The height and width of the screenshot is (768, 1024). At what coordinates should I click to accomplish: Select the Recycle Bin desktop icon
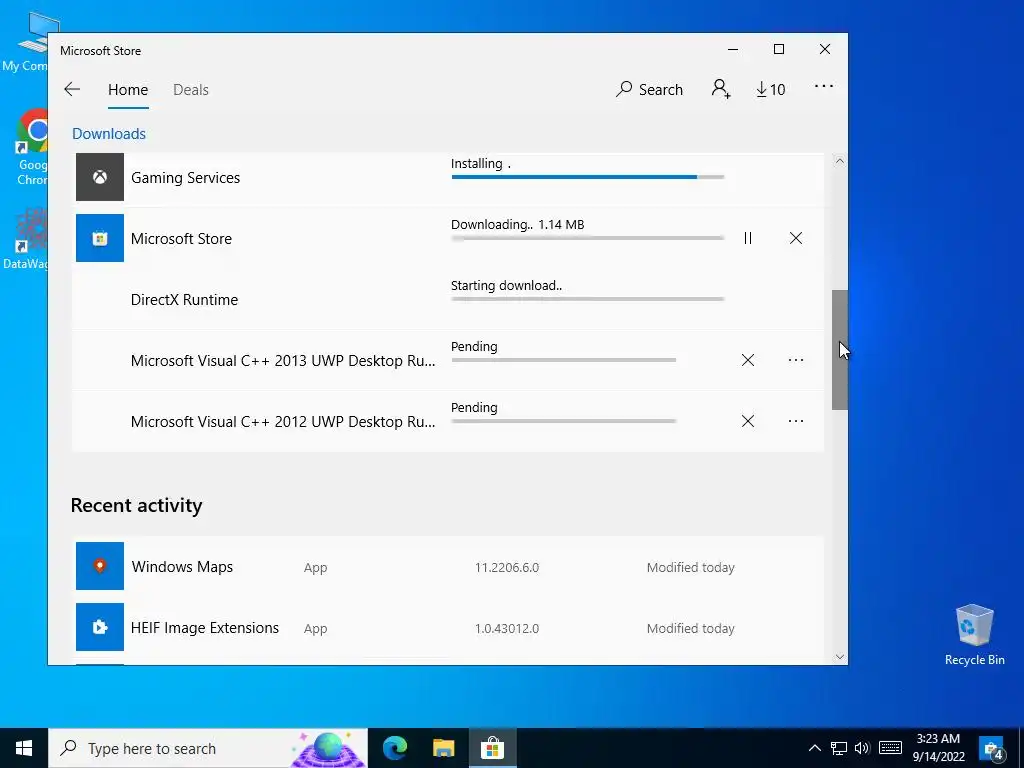coord(974,635)
